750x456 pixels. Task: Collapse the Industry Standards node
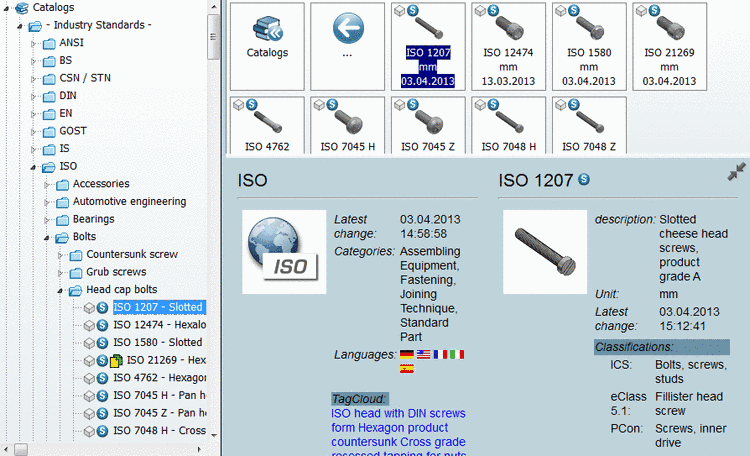20,26
